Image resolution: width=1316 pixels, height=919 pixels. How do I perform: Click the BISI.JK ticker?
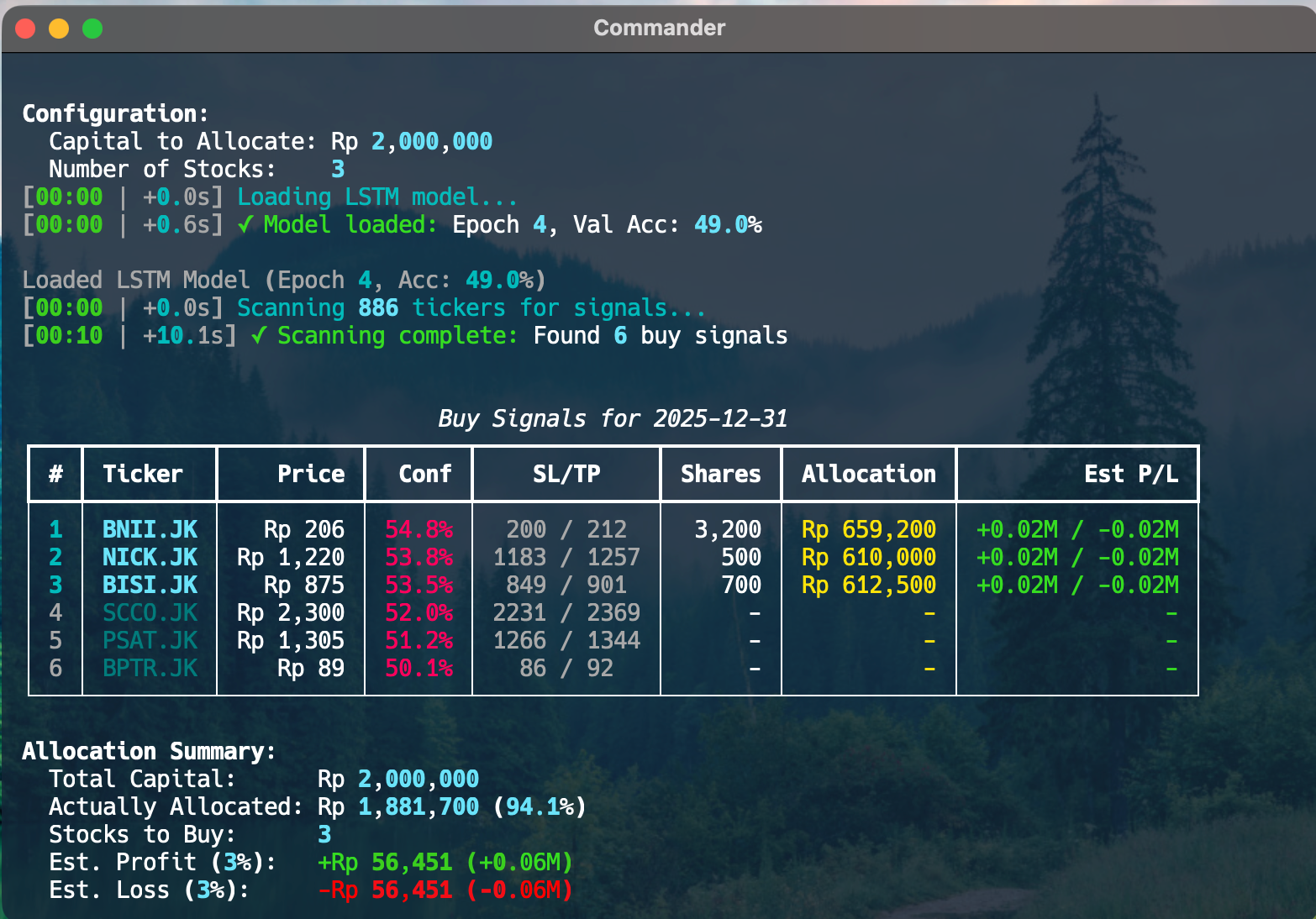tap(150, 585)
